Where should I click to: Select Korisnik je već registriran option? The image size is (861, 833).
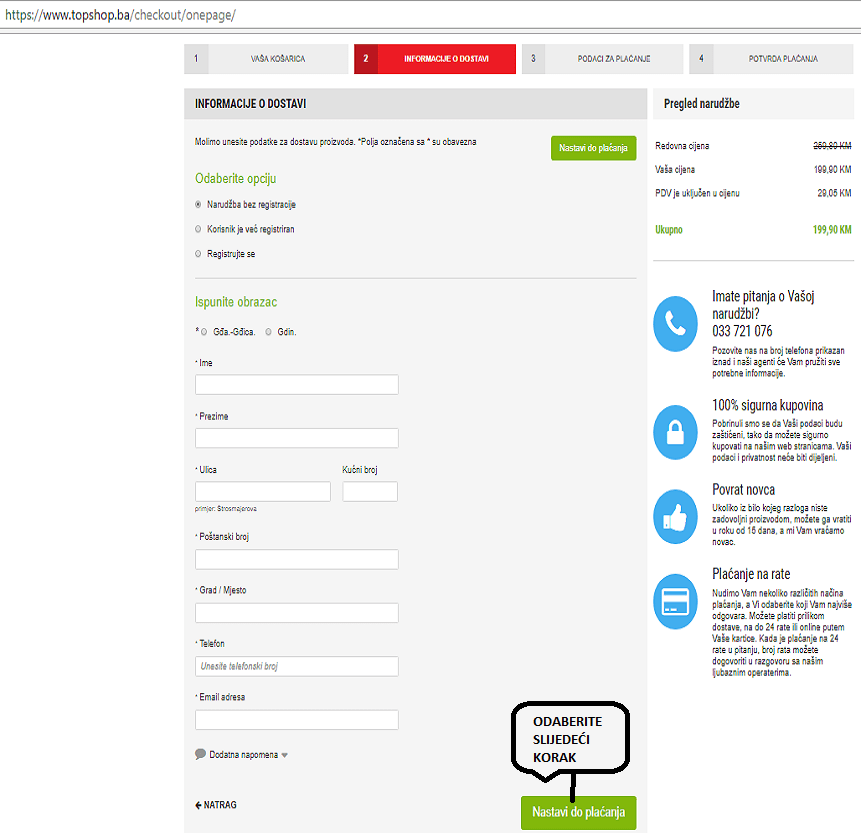pyautogui.click(x=198, y=229)
